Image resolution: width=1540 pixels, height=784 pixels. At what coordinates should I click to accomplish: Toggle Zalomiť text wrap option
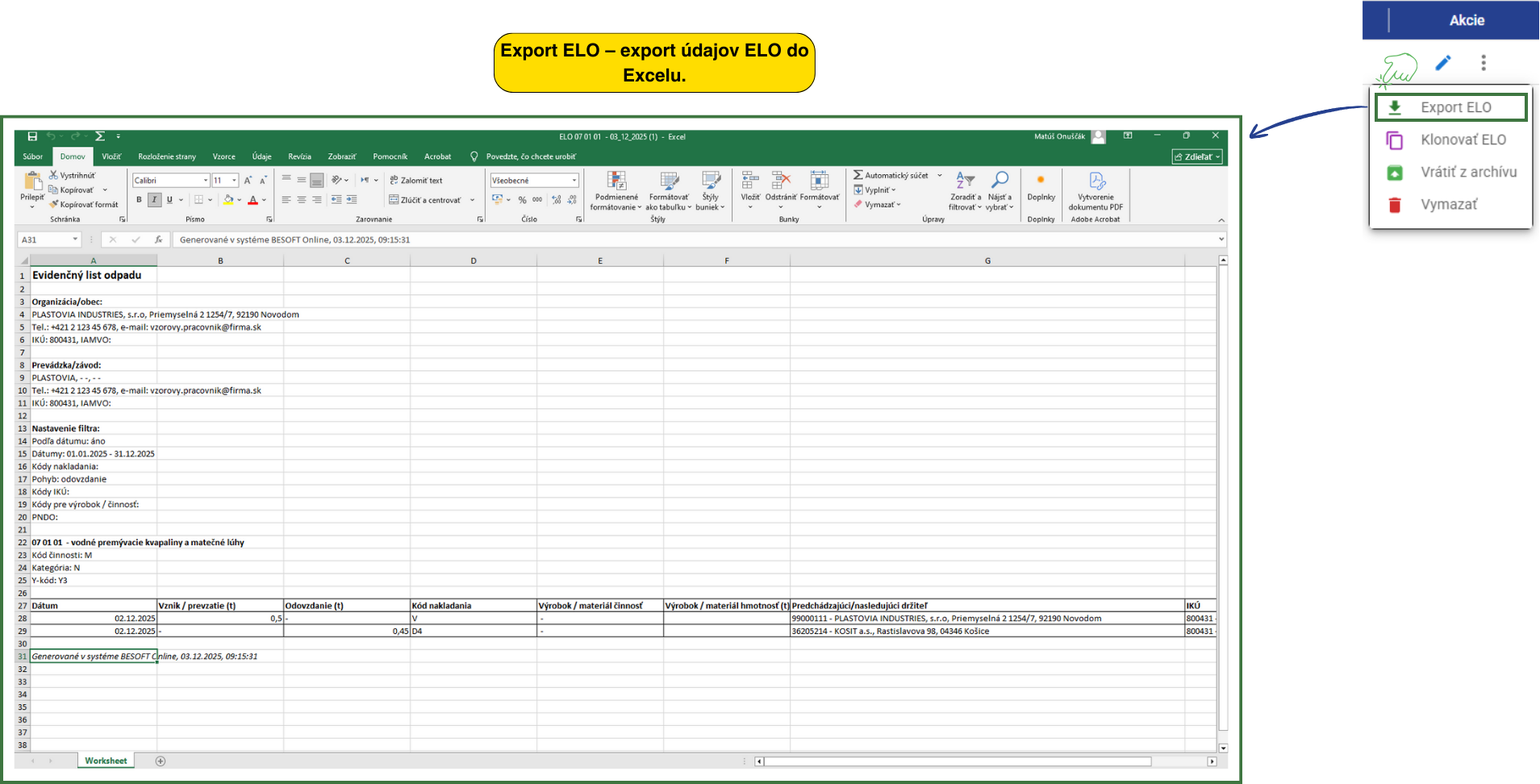(416, 181)
